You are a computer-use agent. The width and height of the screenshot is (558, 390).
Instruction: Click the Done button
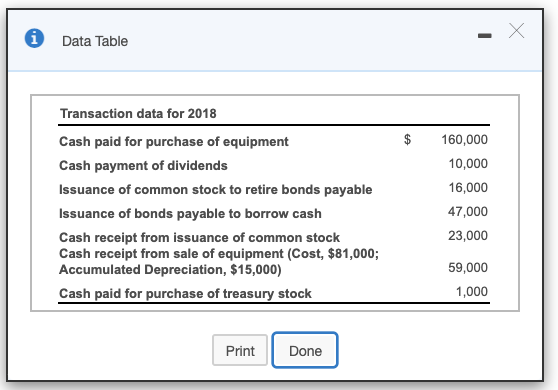[305, 350]
